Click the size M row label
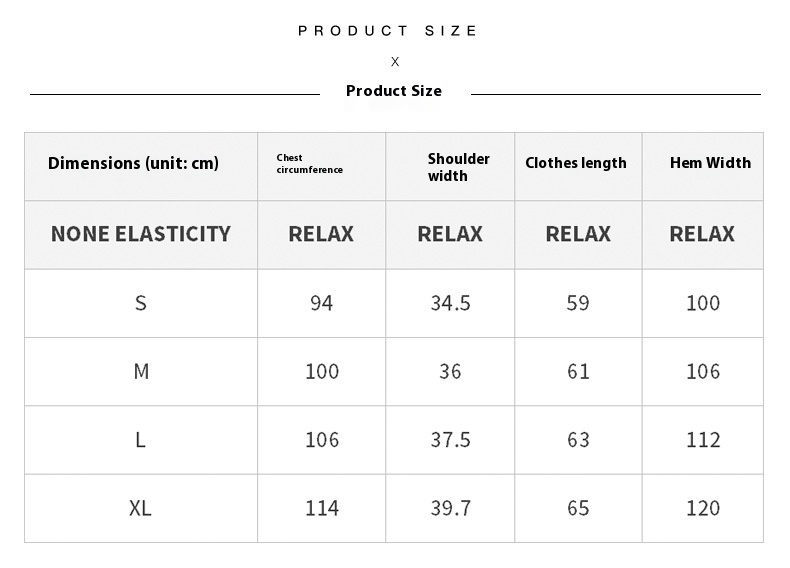This screenshot has height=568, width=790. click(x=141, y=371)
